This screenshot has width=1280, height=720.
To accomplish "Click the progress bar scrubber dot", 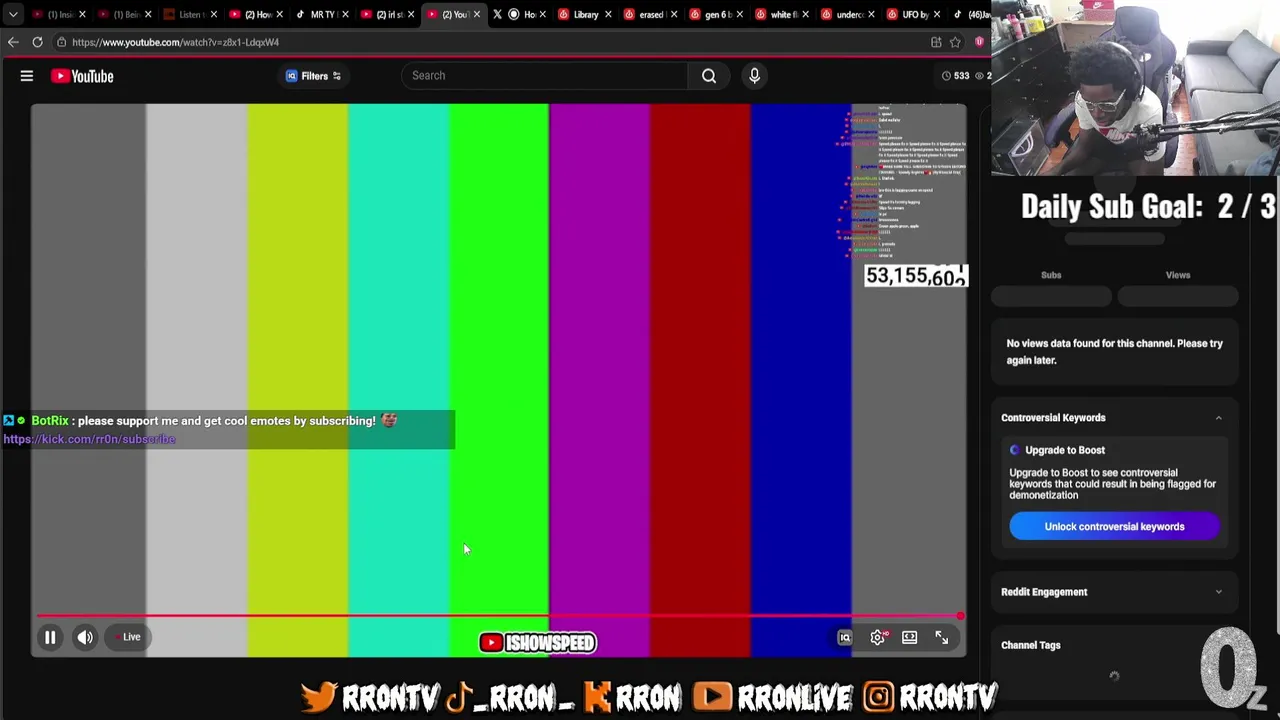I will [x=960, y=616].
